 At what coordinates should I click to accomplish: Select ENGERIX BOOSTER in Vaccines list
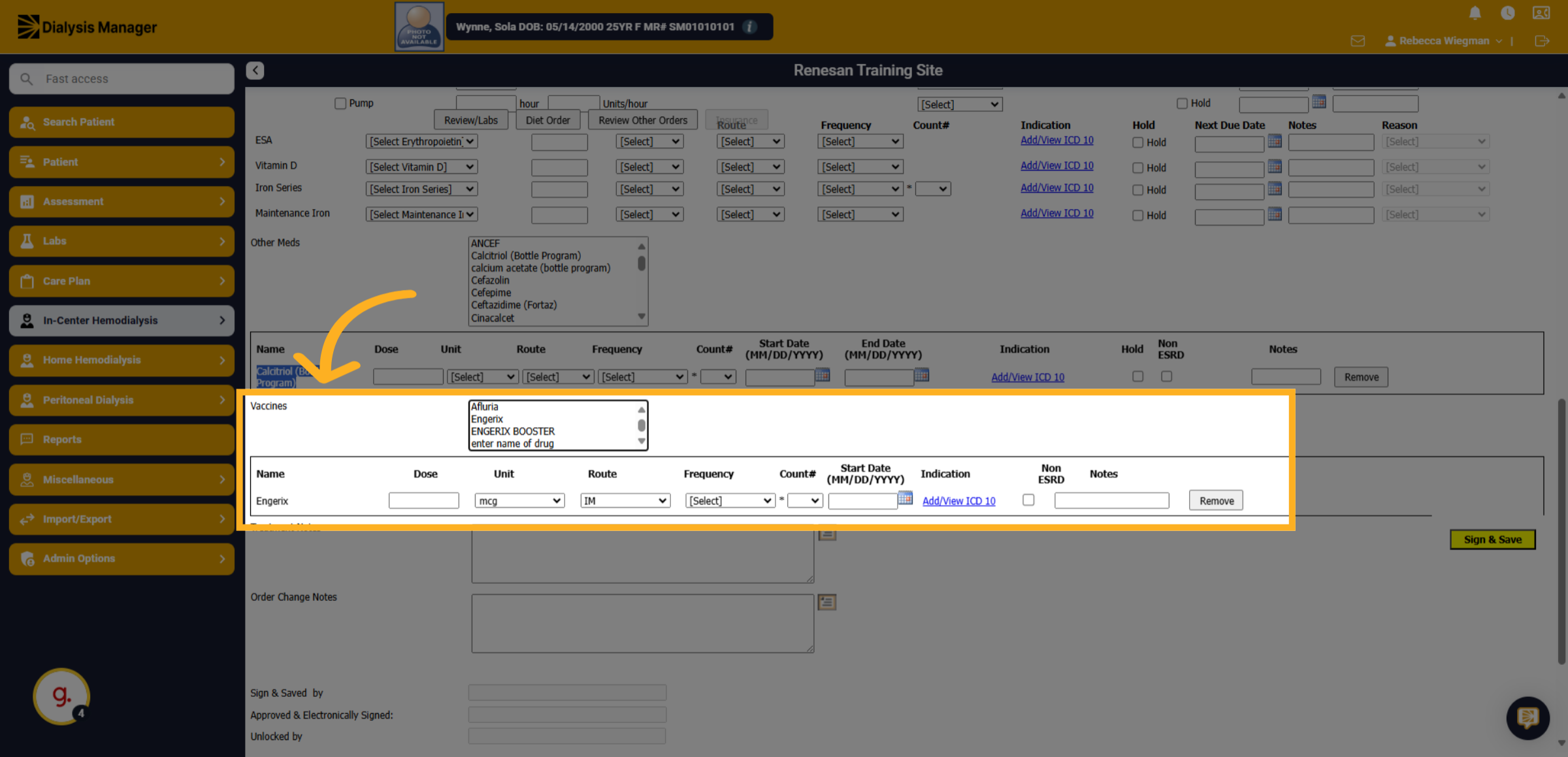click(513, 431)
